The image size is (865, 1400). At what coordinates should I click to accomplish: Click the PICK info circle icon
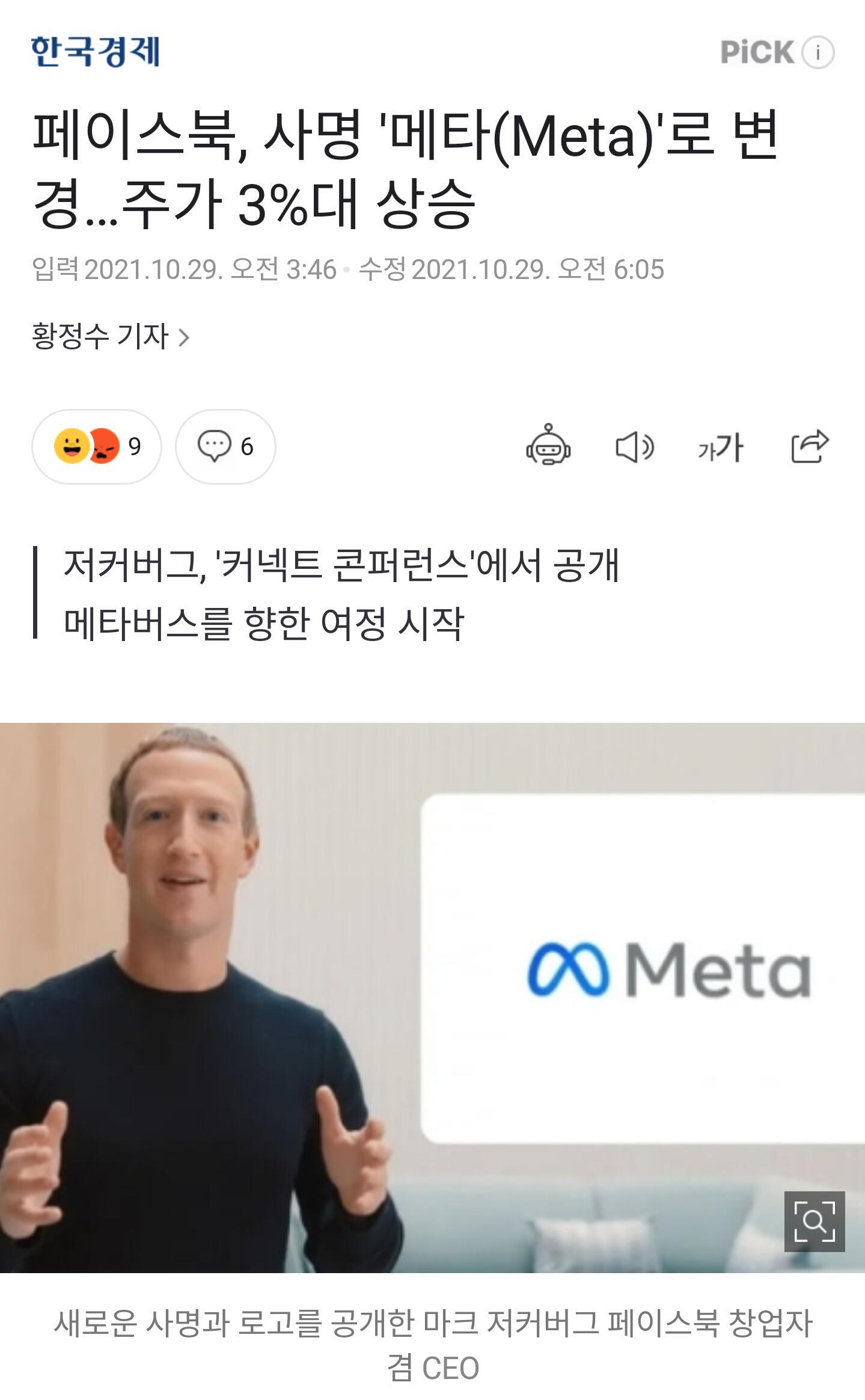pos(818,52)
